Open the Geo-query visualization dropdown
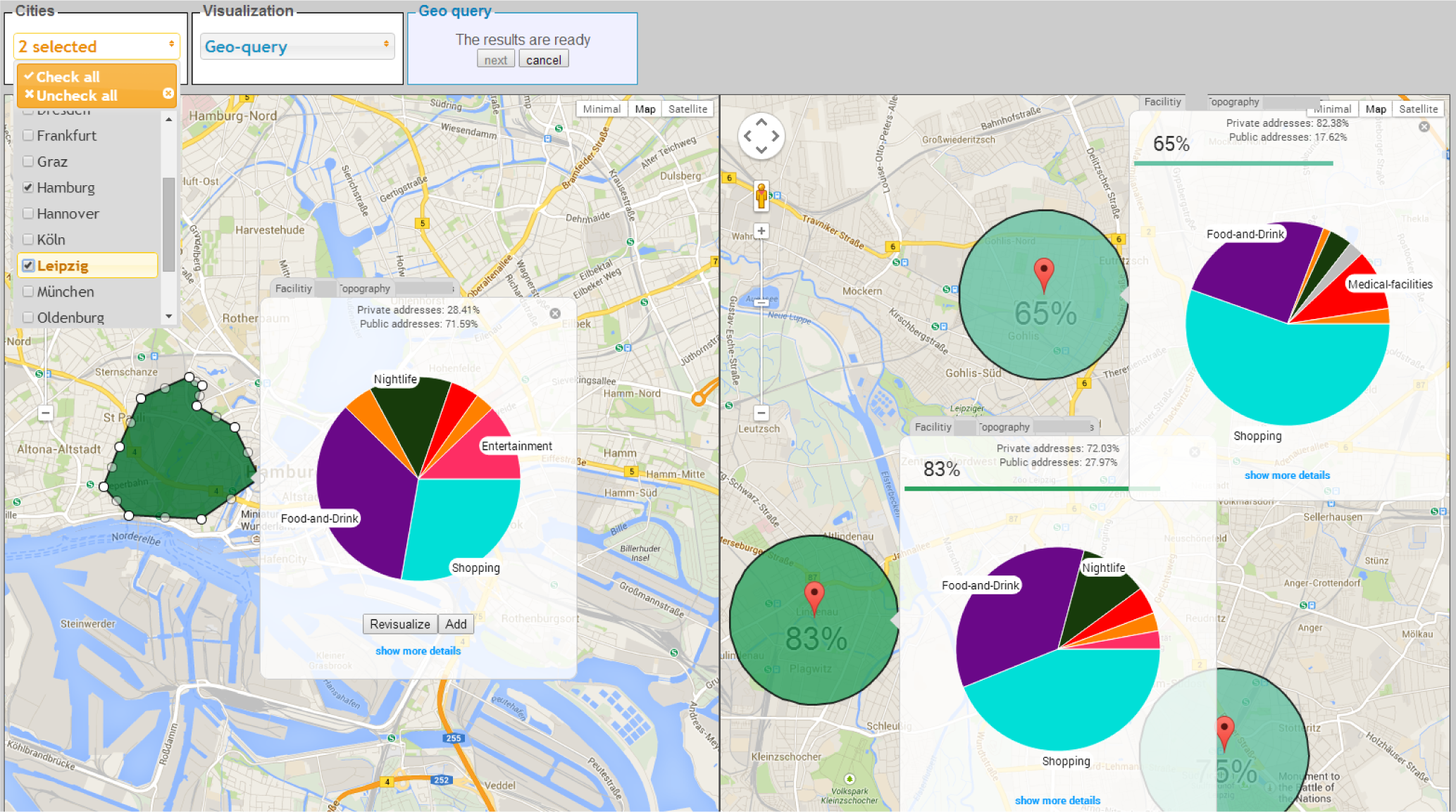Viewport: 1456px width, 812px height. (297, 46)
